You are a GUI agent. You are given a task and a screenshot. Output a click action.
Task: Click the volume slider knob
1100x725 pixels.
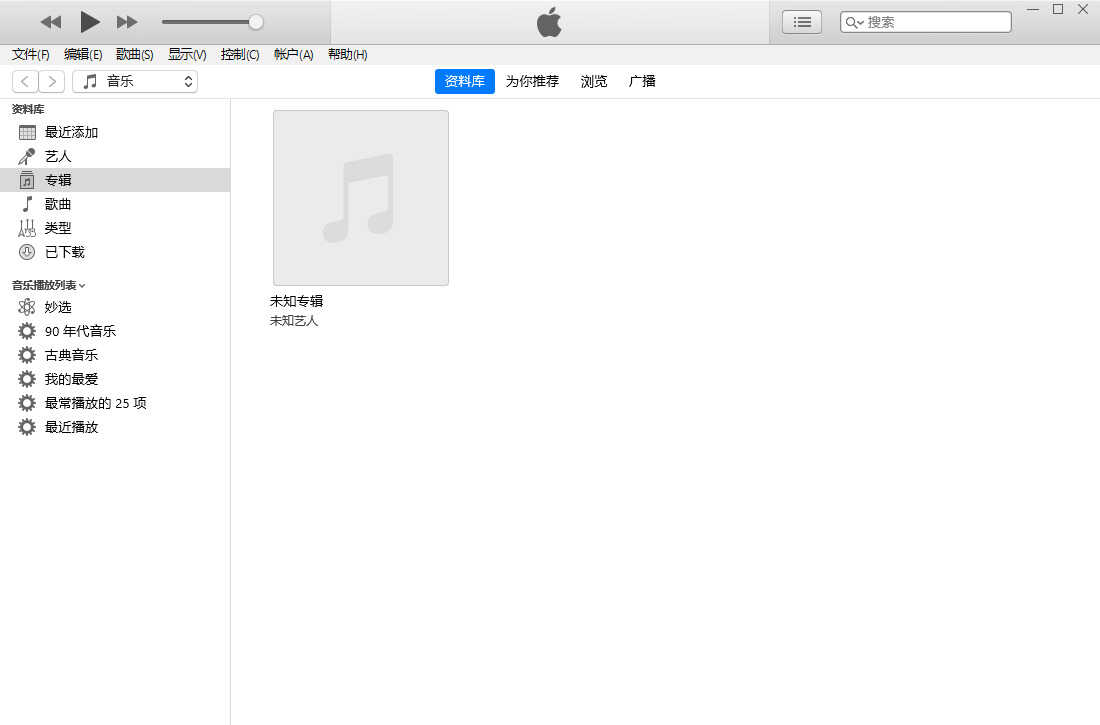coord(256,22)
